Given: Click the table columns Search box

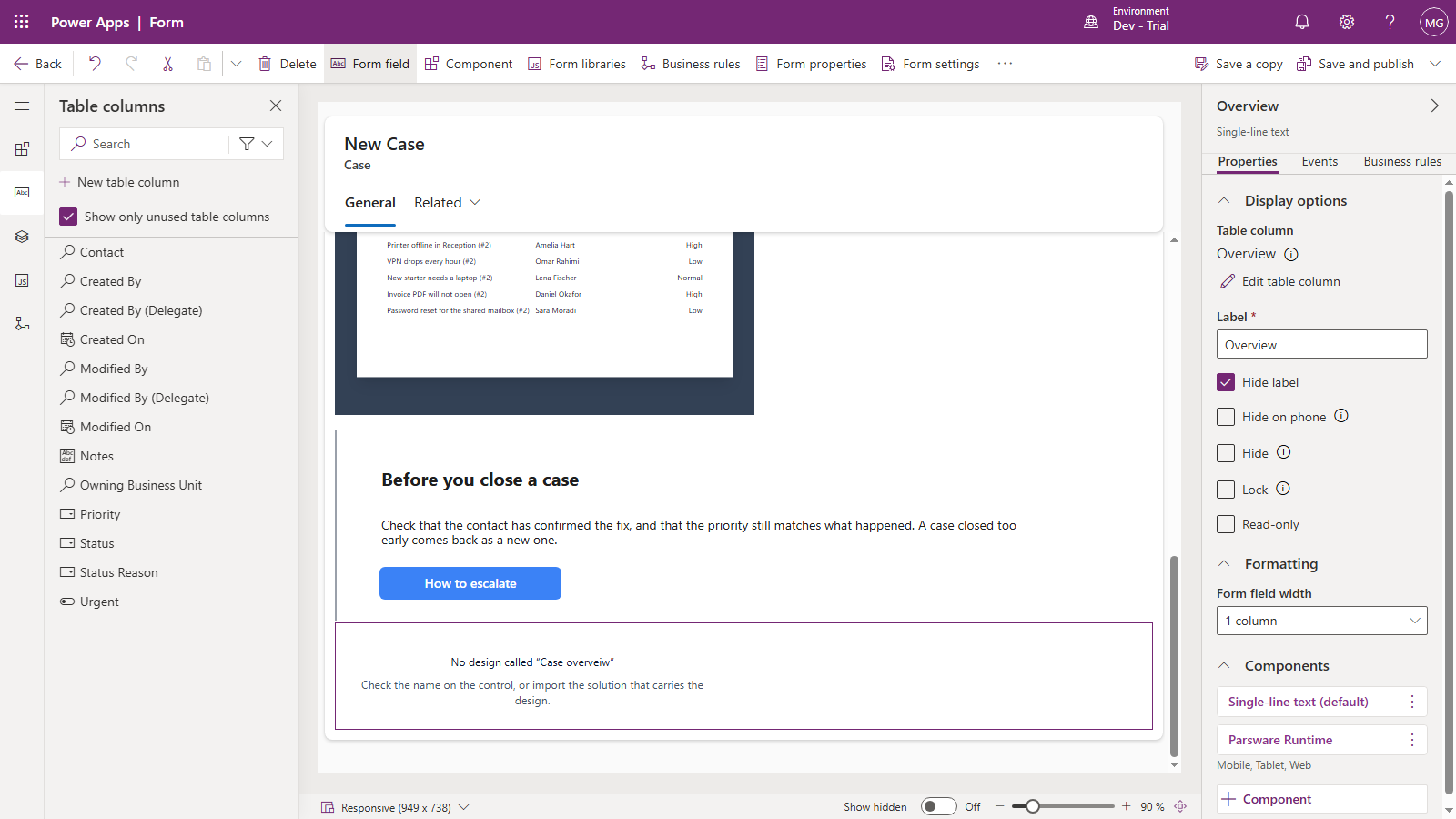Looking at the screenshot, I should (146, 144).
